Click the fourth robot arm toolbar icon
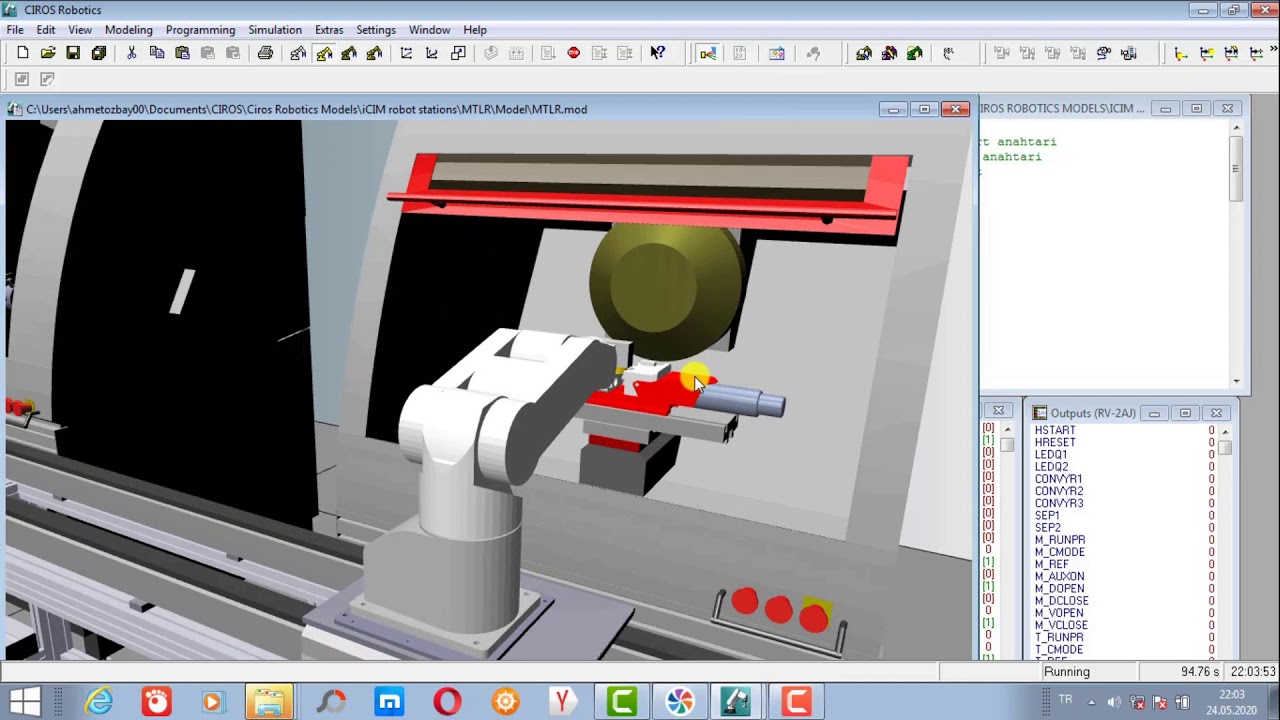This screenshot has width=1280, height=720. [x=374, y=53]
